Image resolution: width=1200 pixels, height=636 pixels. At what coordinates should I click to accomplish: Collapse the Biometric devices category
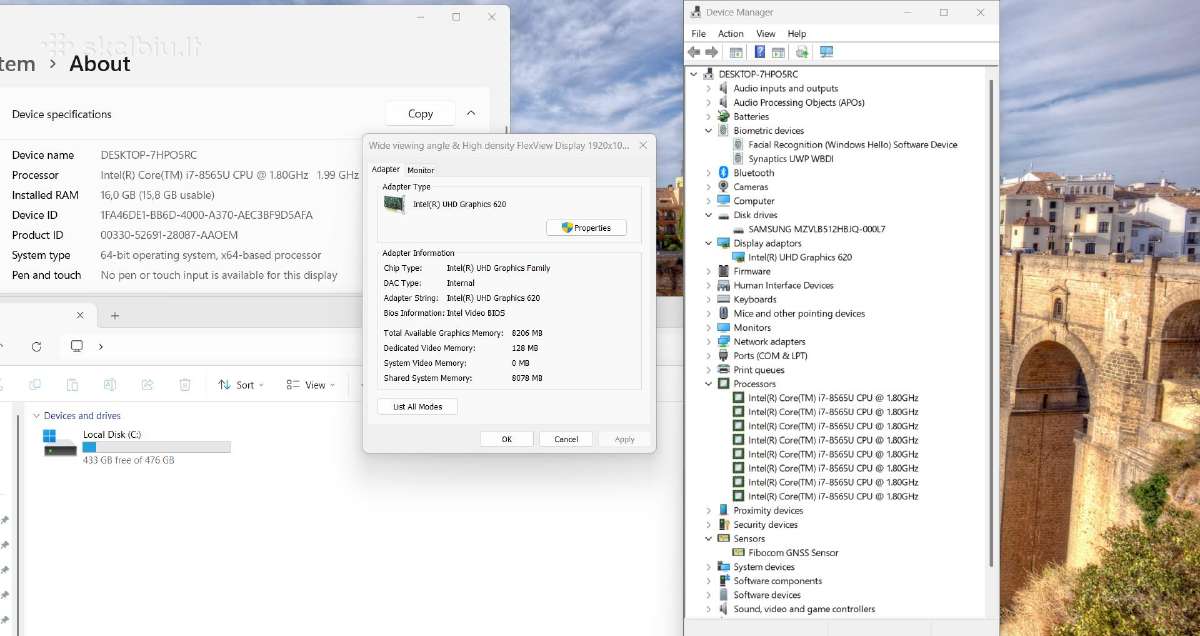[x=708, y=131]
